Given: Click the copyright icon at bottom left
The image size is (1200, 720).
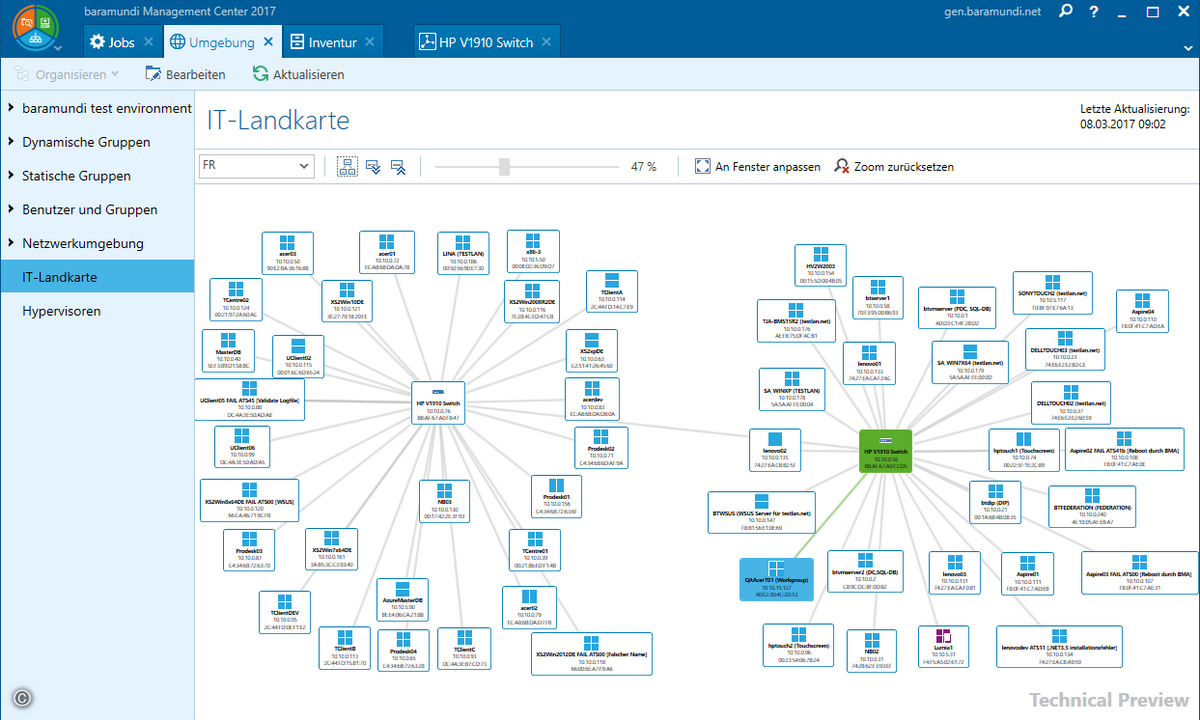Looking at the screenshot, I should point(22,698).
